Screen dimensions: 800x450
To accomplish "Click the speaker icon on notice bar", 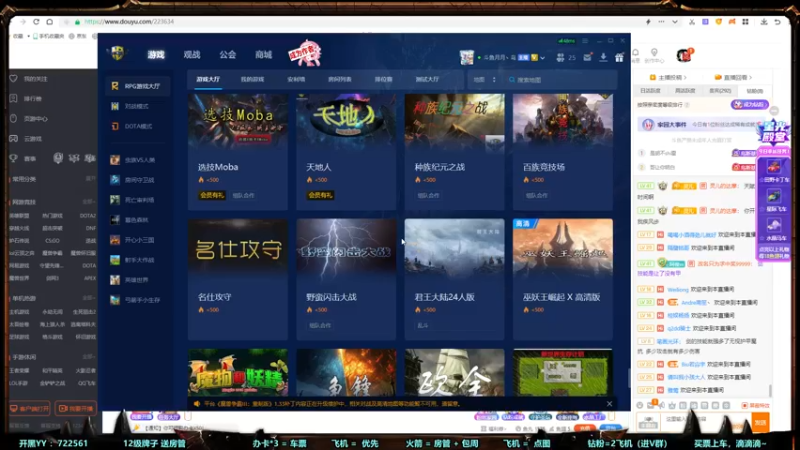I will (x=196, y=404).
